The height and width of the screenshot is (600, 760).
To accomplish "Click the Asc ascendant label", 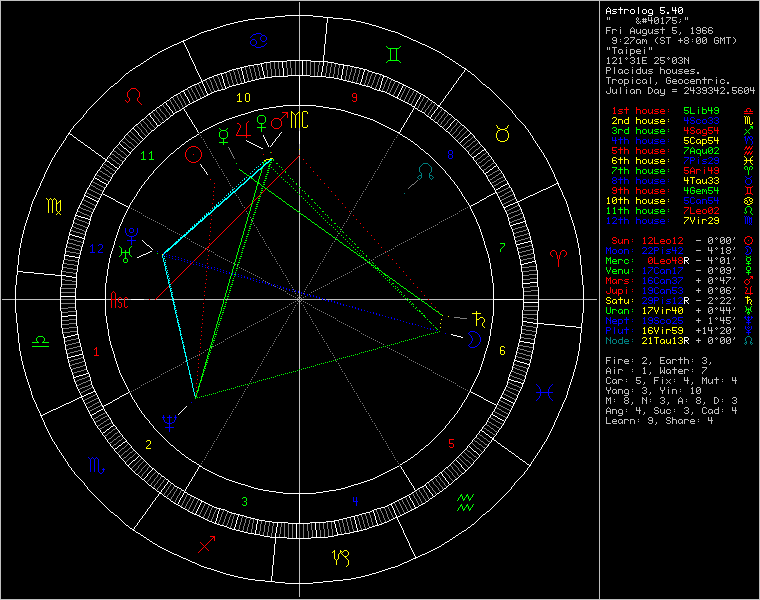I will (x=119, y=300).
